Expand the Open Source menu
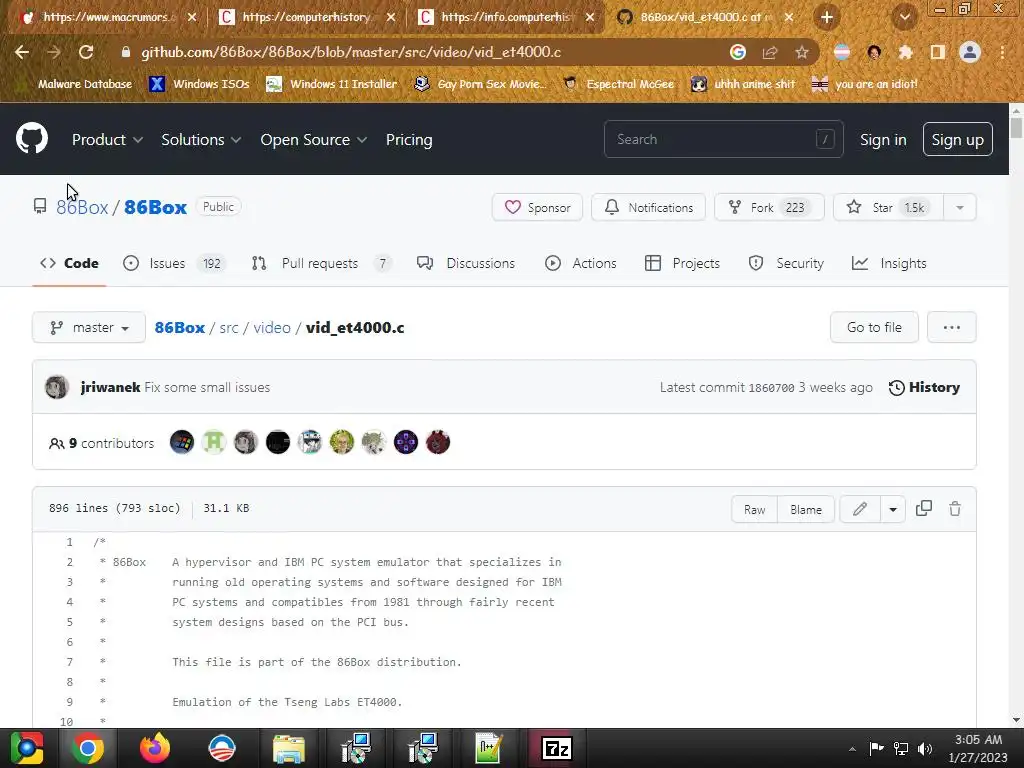The width and height of the screenshot is (1024, 768). coord(313,140)
